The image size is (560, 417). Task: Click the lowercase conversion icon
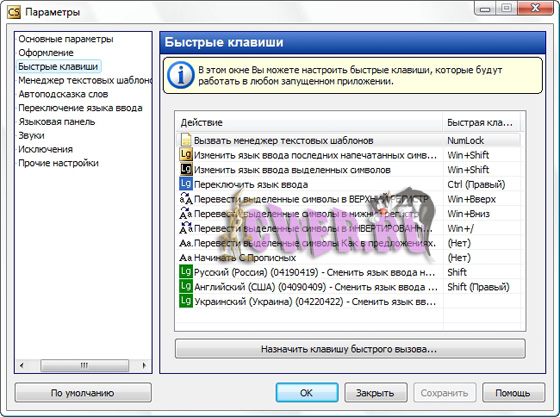pos(186,213)
